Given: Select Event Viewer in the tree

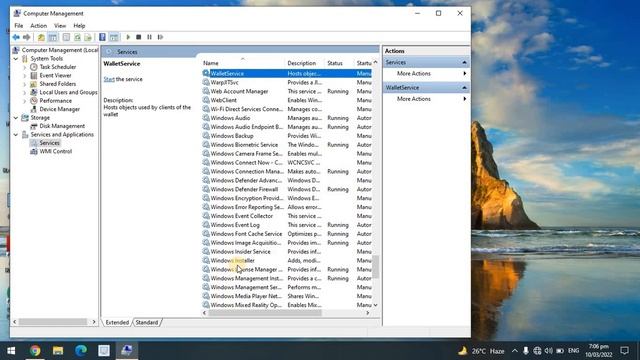Looking at the screenshot, I should pos(56,76).
